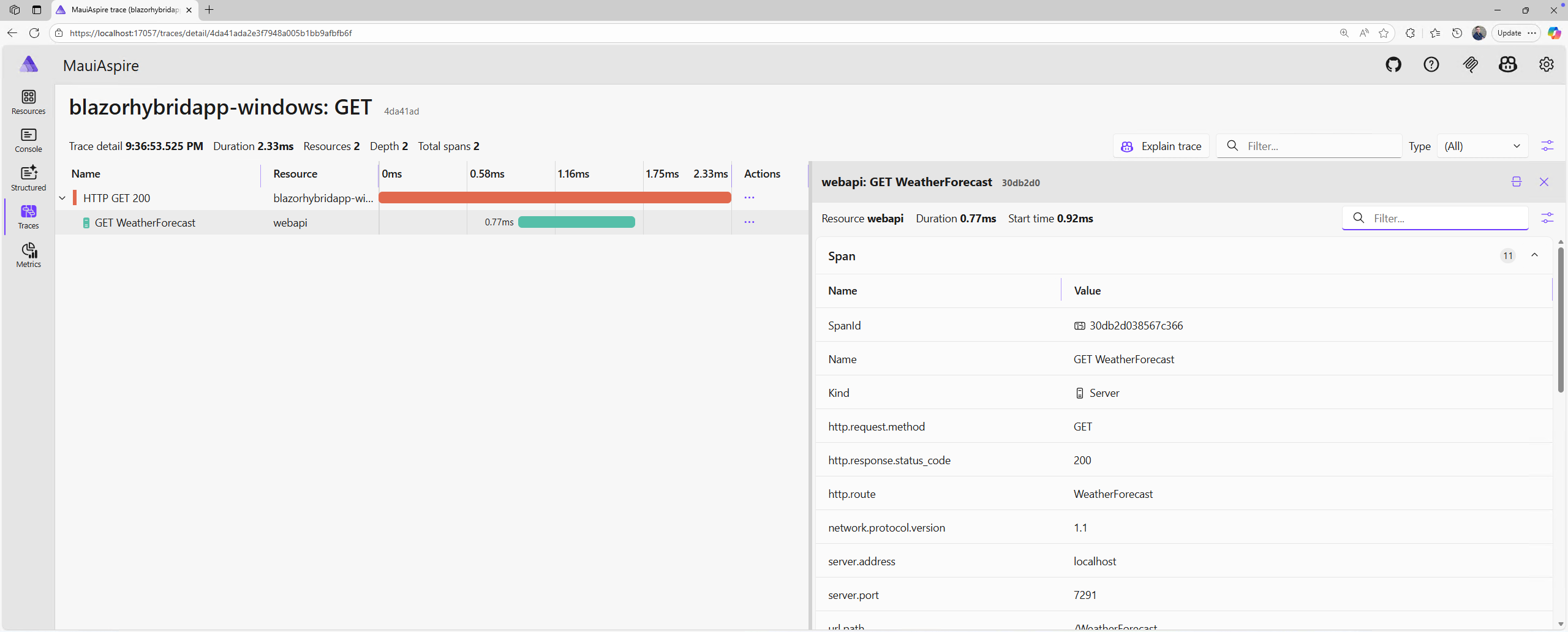Image resolution: width=1568 pixels, height=632 pixels.
Task: Select the green GET WeatherForecast duration bar
Action: (x=576, y=222)
